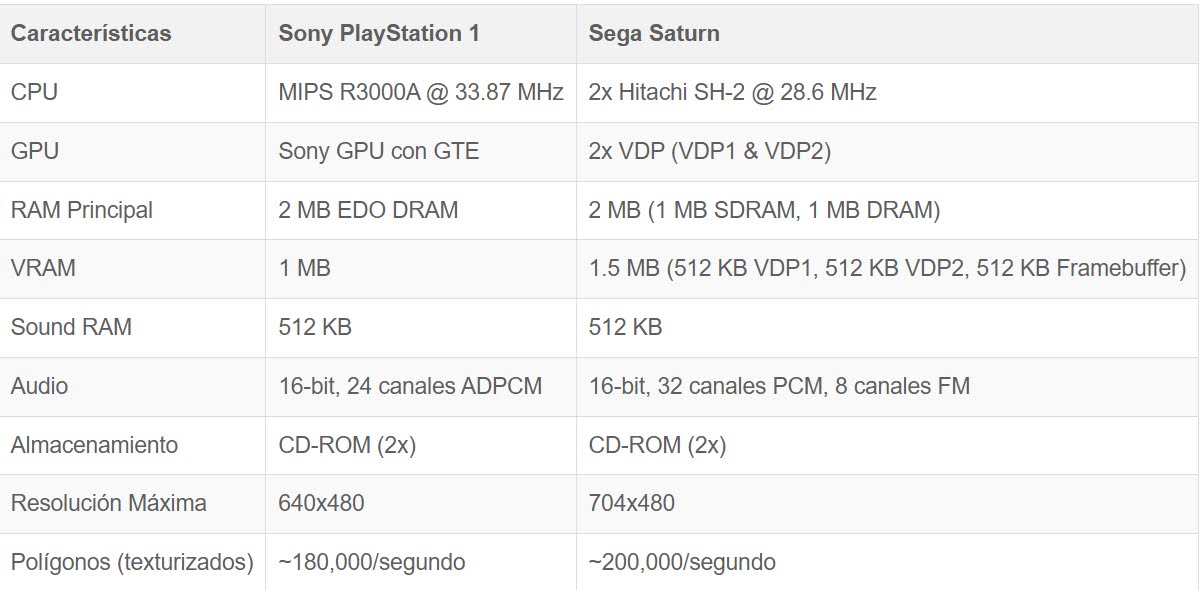This screenshot has height=590, width=1201.
Task: Click the 2x Hitachi SH-2 cell
Action: [x=732, y=92]
